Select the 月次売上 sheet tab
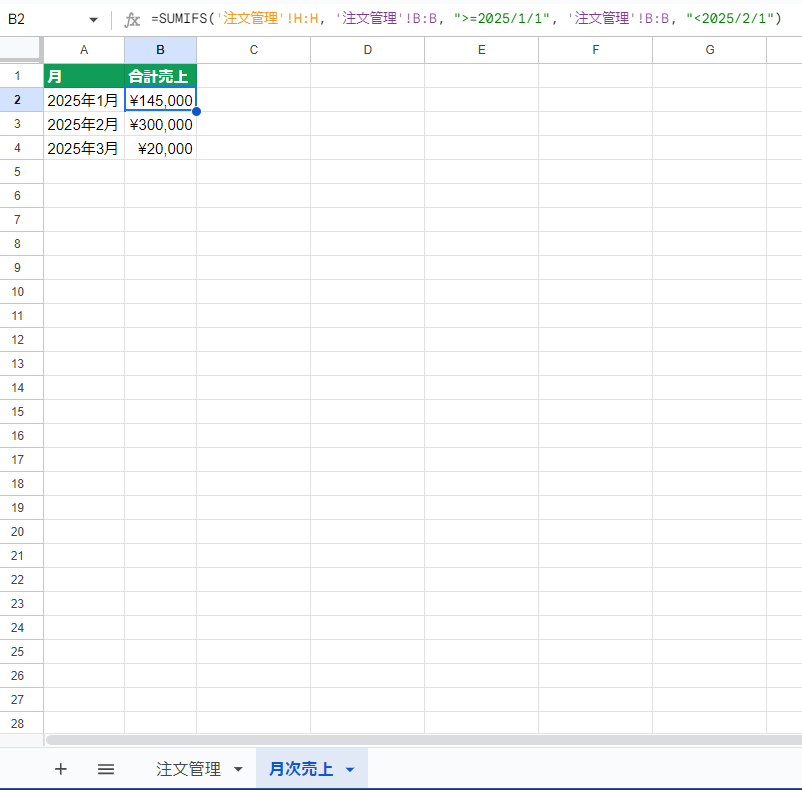Screen dimensions: 802x790 coord(301,769)
